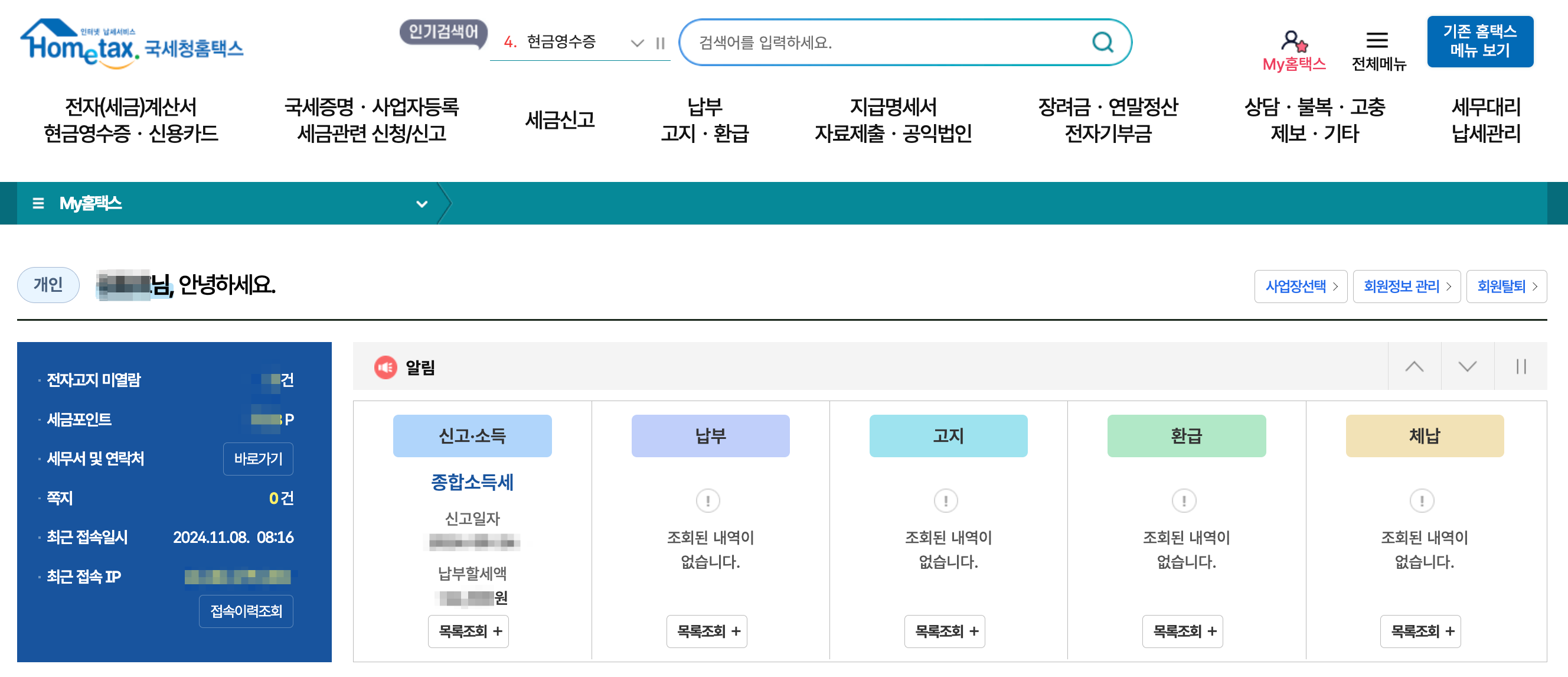Screen dimensions: 1568x677
Task: Open 전체메뉴 hamburger icon
Action: coord(1377,41)
